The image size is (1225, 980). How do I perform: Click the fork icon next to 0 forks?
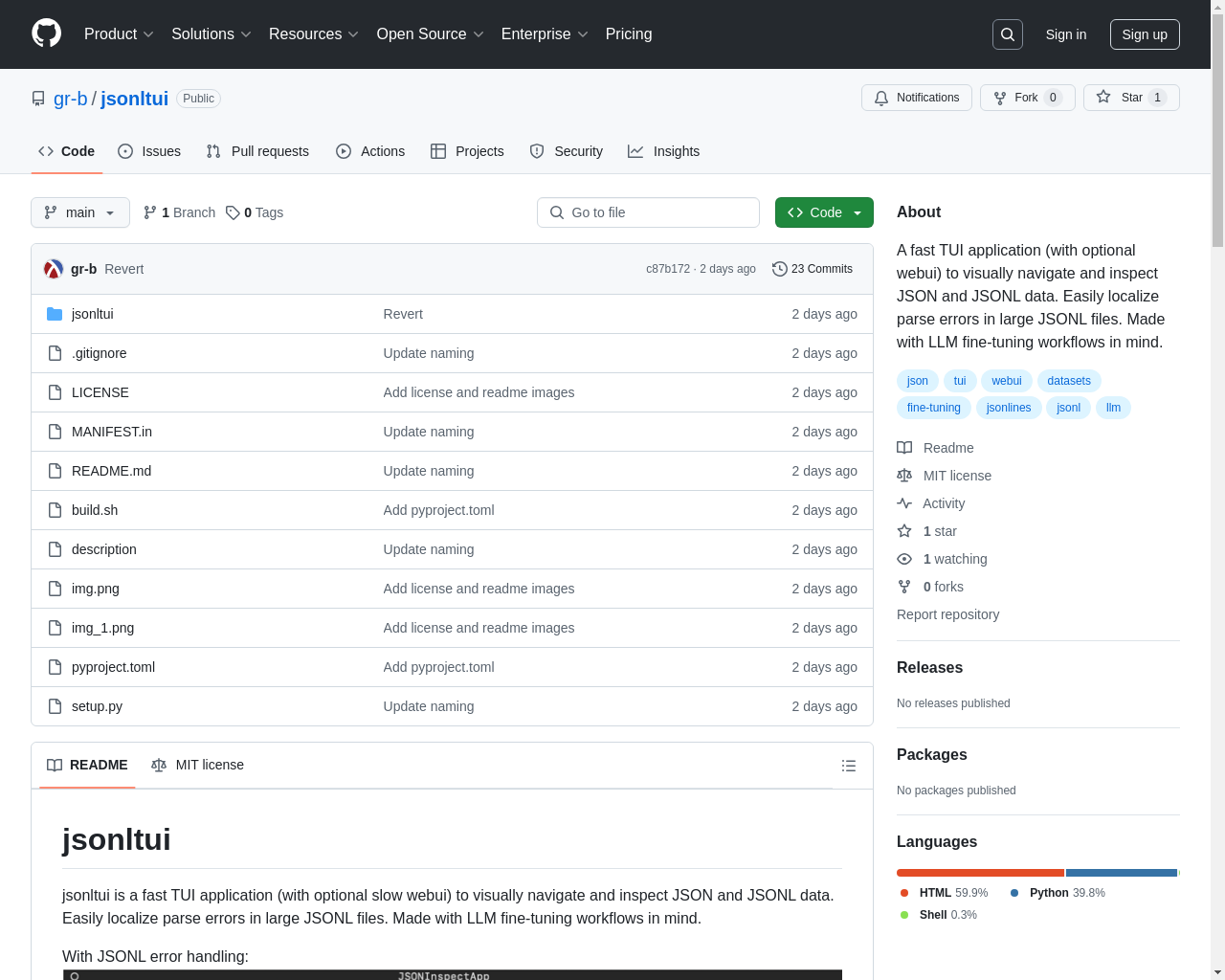tap(904, 587)
